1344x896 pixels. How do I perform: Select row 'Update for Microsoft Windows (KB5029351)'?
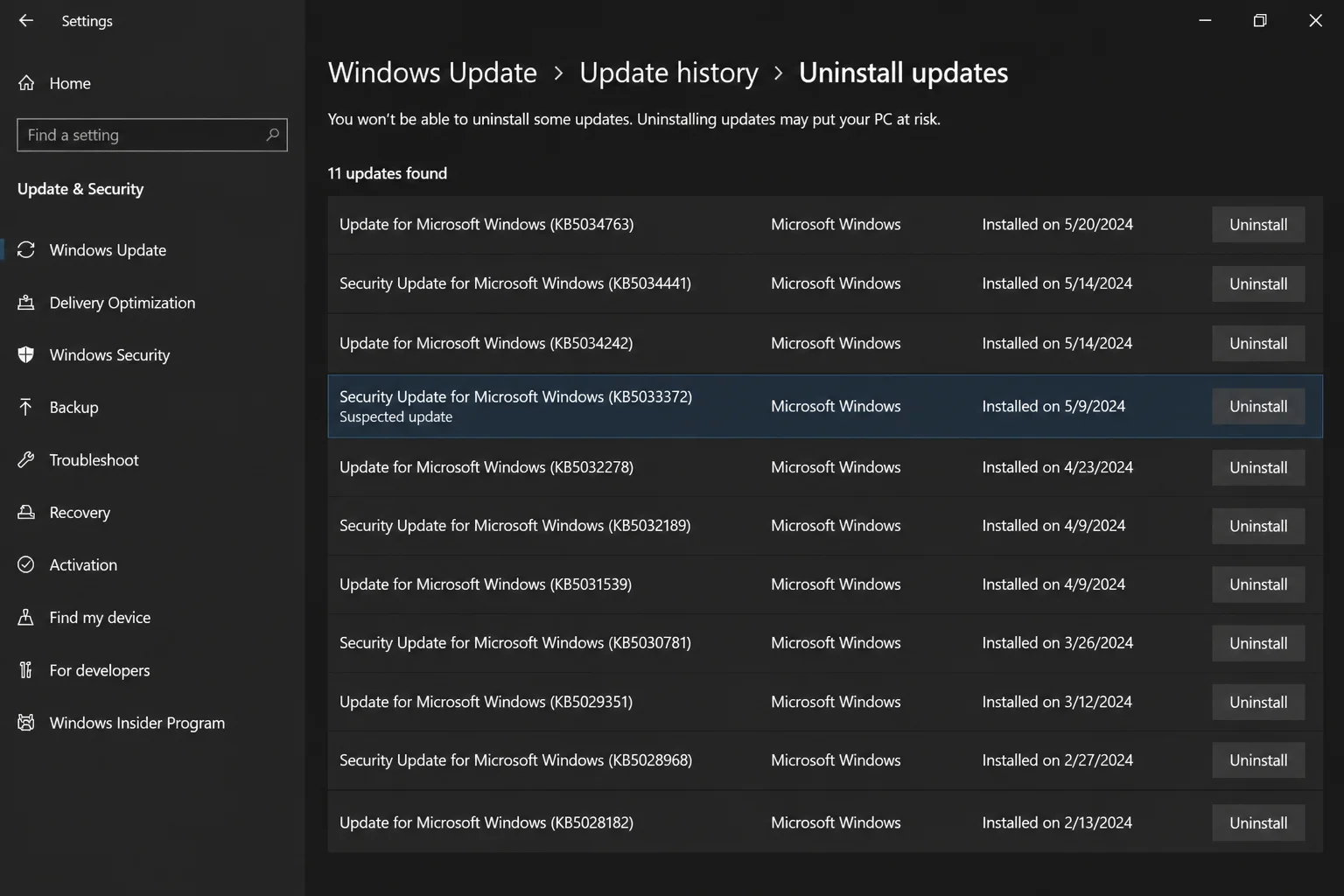(x=825, y=702)
